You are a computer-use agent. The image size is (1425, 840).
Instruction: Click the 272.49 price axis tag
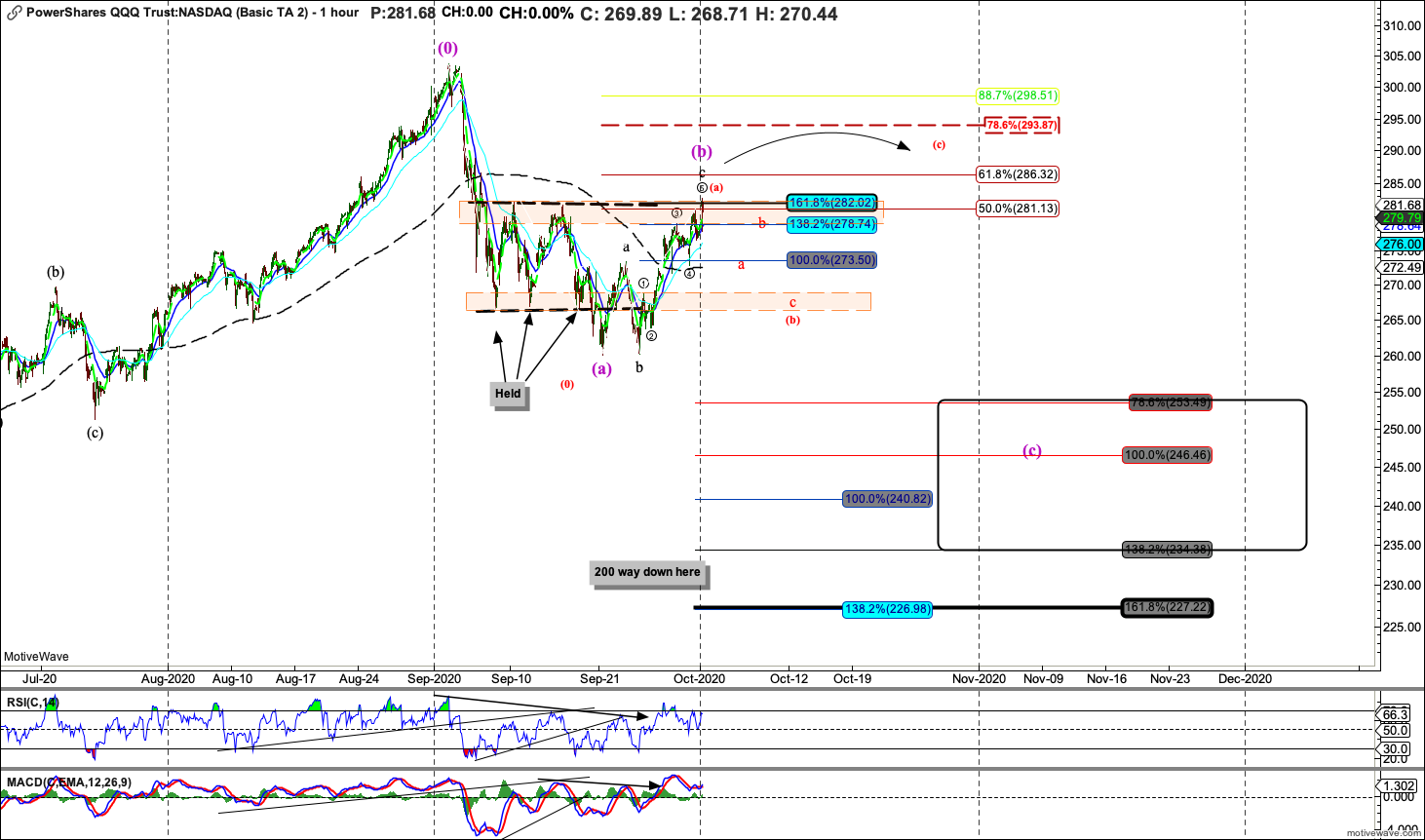[1402, 268]
